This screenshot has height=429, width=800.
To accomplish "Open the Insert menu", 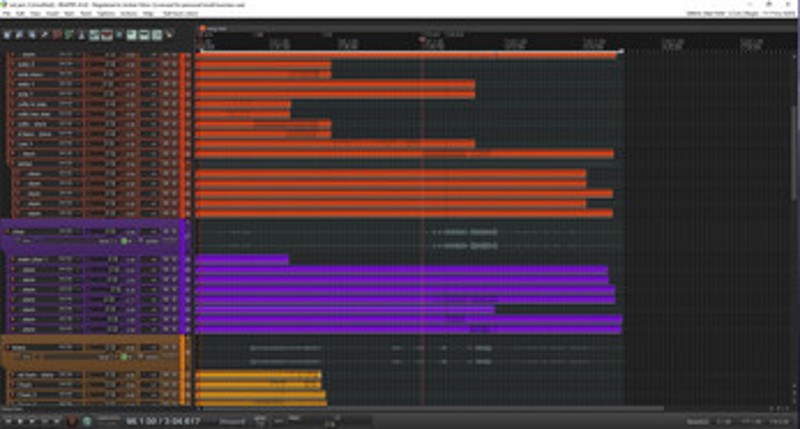I will coord(53,13).
